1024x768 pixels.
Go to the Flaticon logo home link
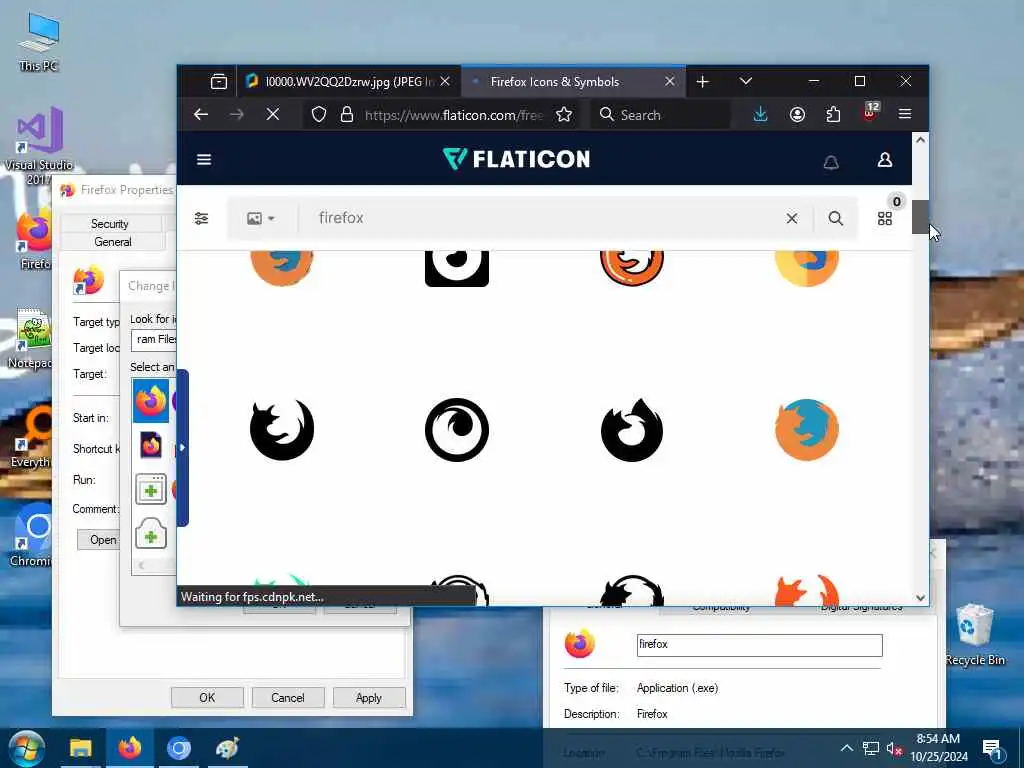(x=516, y=159)
